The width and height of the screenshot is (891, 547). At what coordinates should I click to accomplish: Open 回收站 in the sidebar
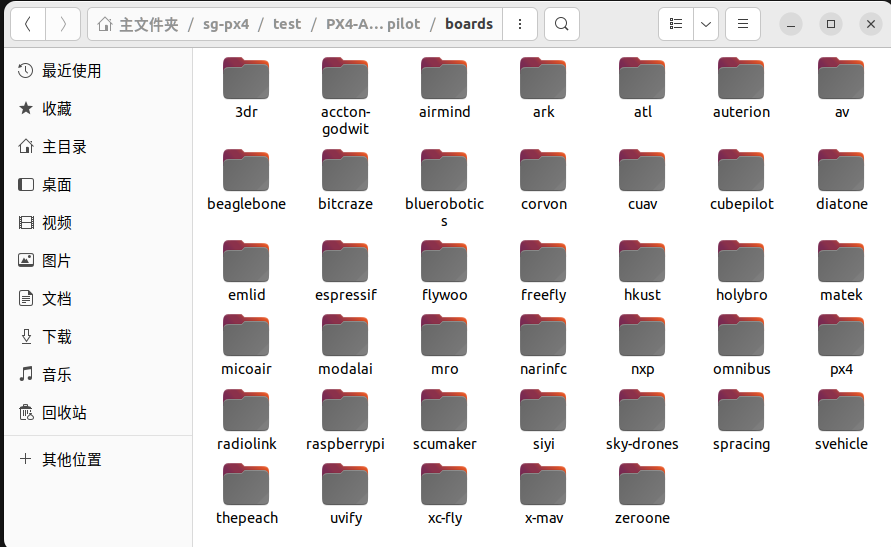tap(98, 413)
